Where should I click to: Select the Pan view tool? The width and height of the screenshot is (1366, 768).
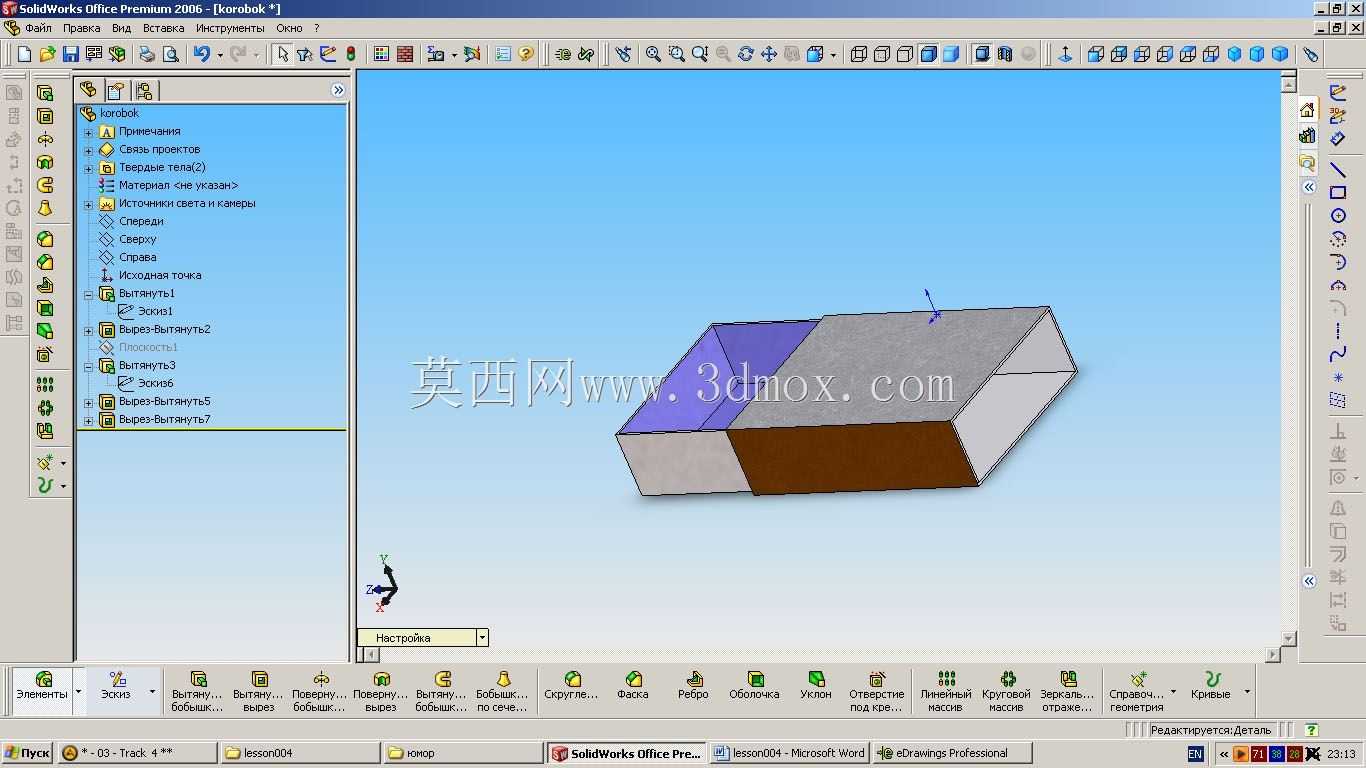769,54
